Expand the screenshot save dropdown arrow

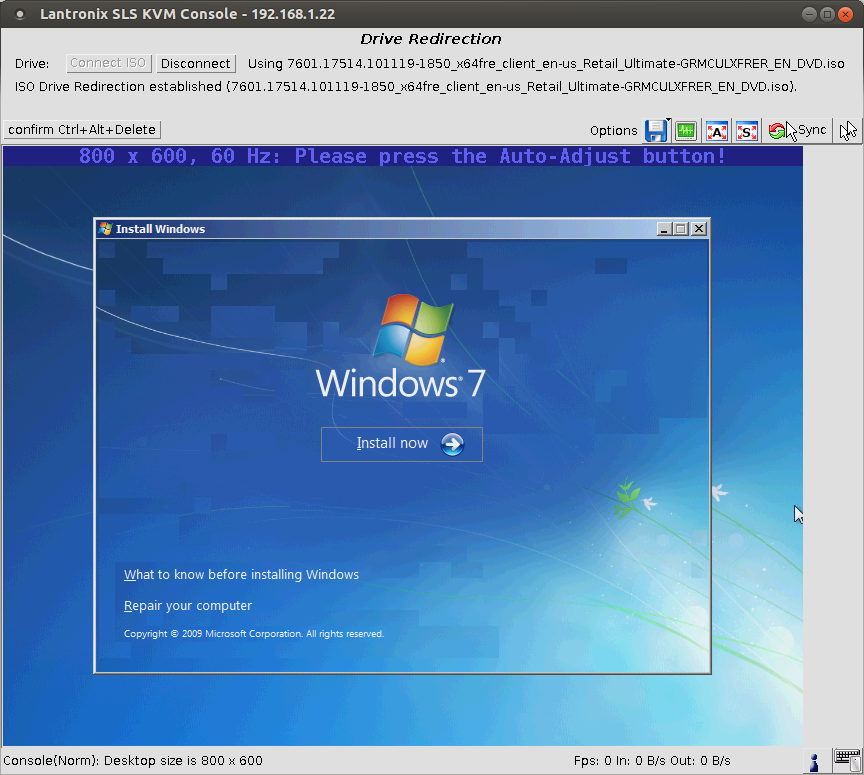(668, 122)
